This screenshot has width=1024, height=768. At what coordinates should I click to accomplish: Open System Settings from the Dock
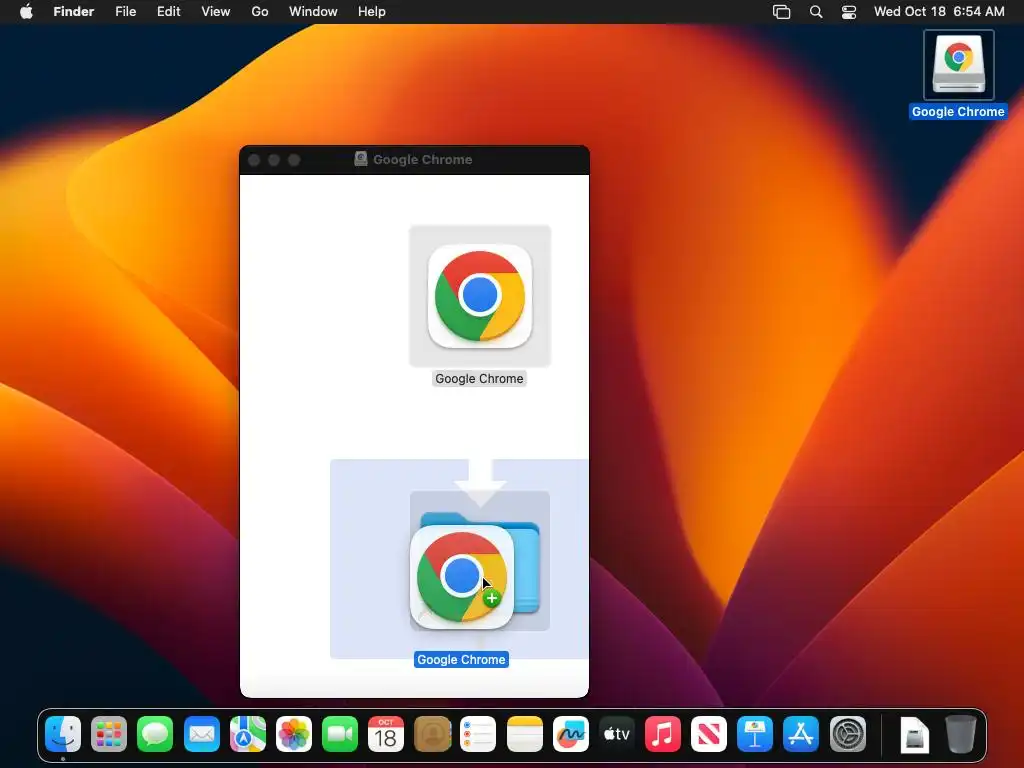(x=848, y=735)
